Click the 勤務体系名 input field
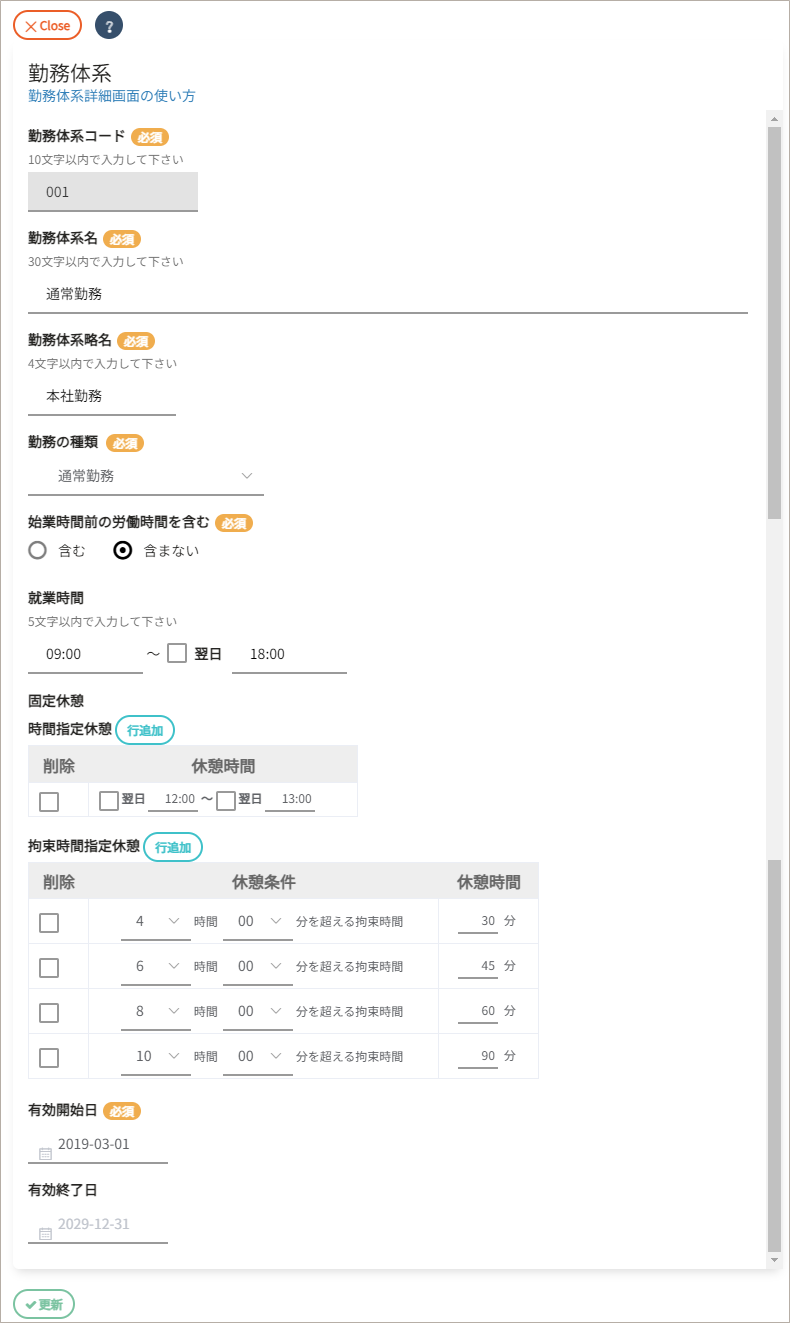 pos(388,294)
